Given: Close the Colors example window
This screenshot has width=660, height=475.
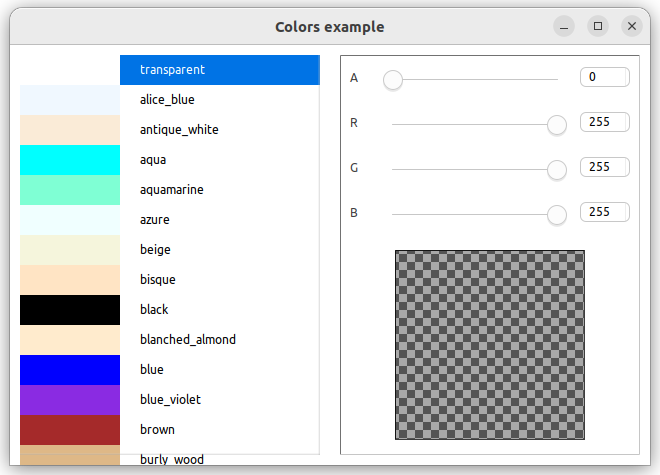Looking at the screenshot, I should tap(632, 27).
